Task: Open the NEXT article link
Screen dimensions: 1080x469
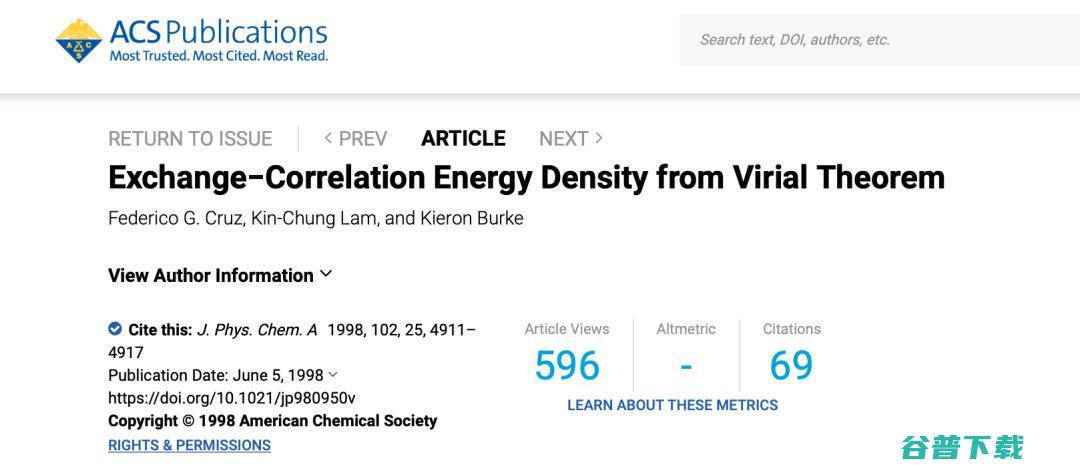Action: pyautogui.click(x=571, y=138)
